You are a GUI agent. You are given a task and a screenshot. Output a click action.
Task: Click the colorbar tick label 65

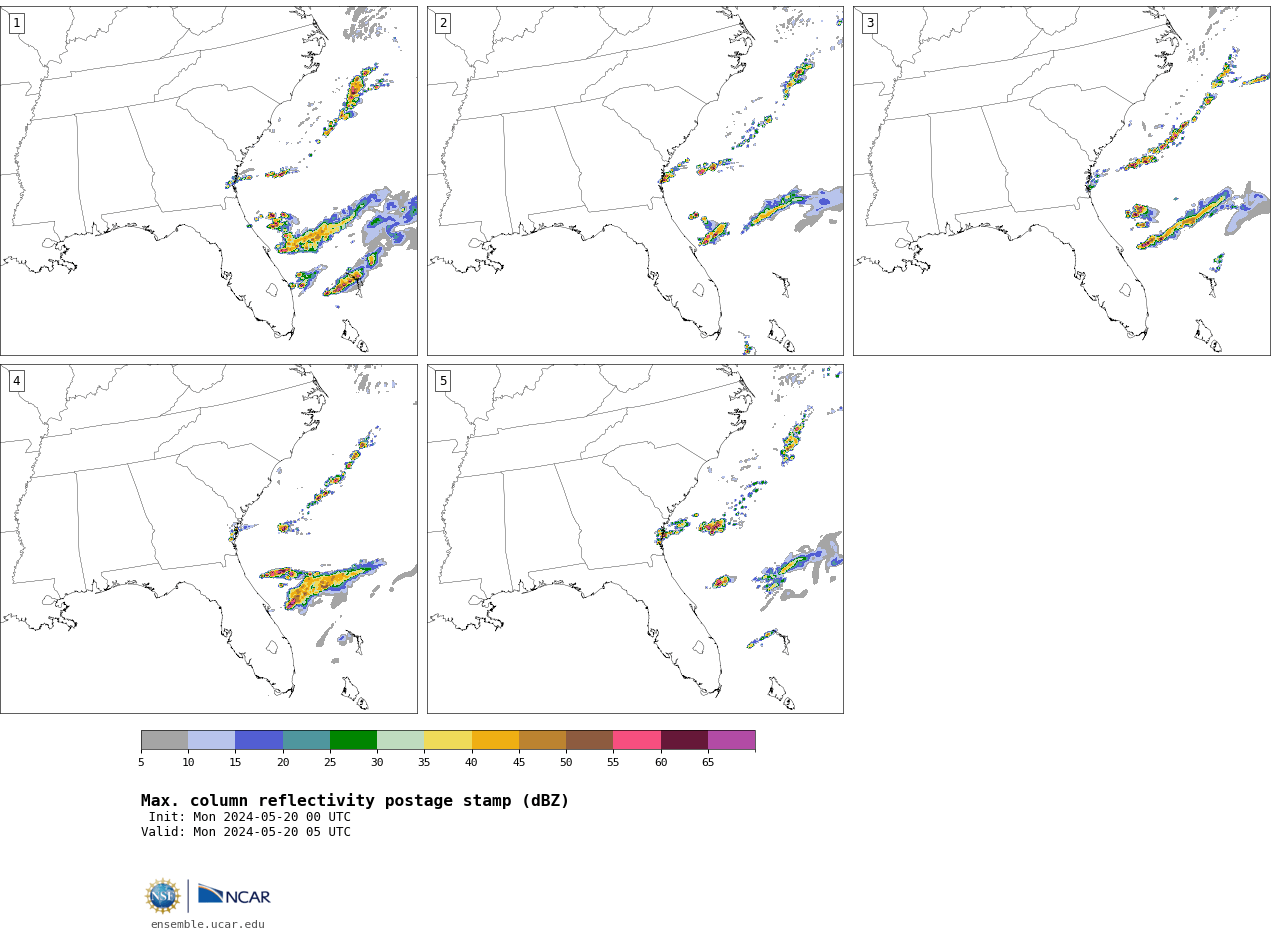pos(708,763)
